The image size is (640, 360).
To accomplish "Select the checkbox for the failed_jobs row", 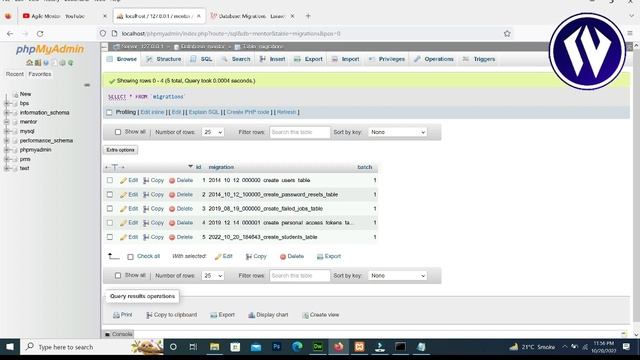I will point(110,209).
